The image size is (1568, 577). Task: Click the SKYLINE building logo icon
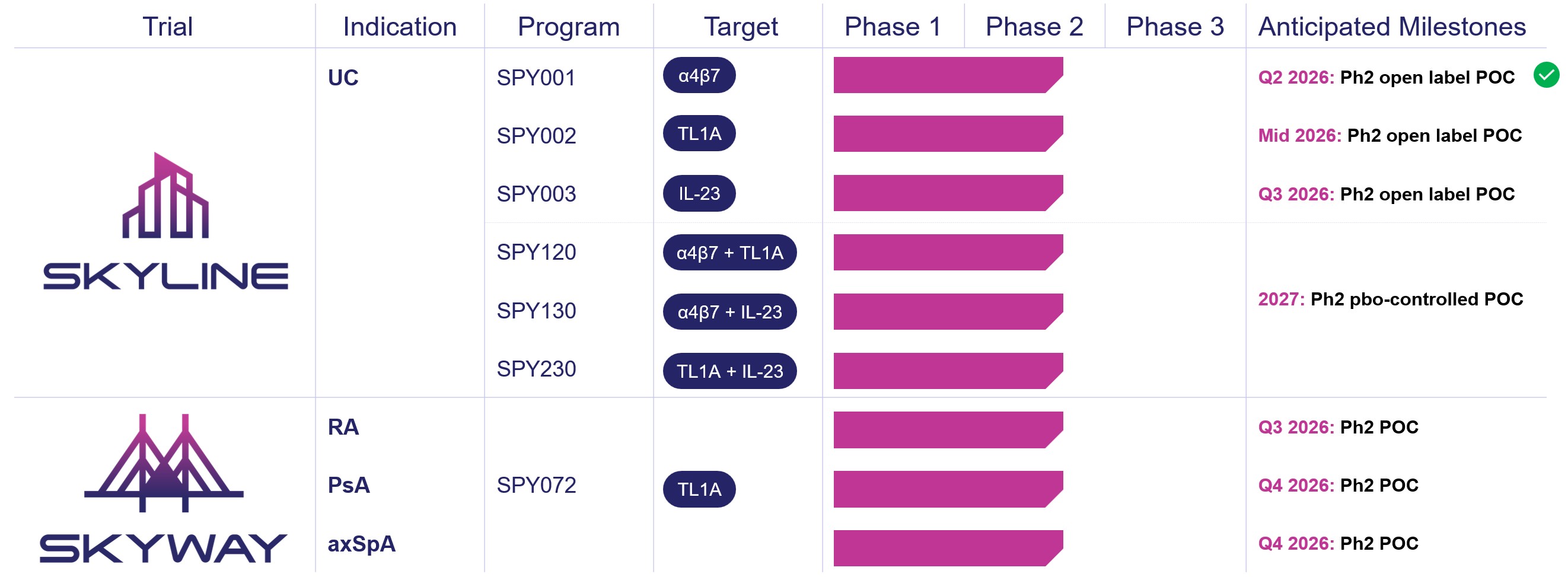coord(165,195)
